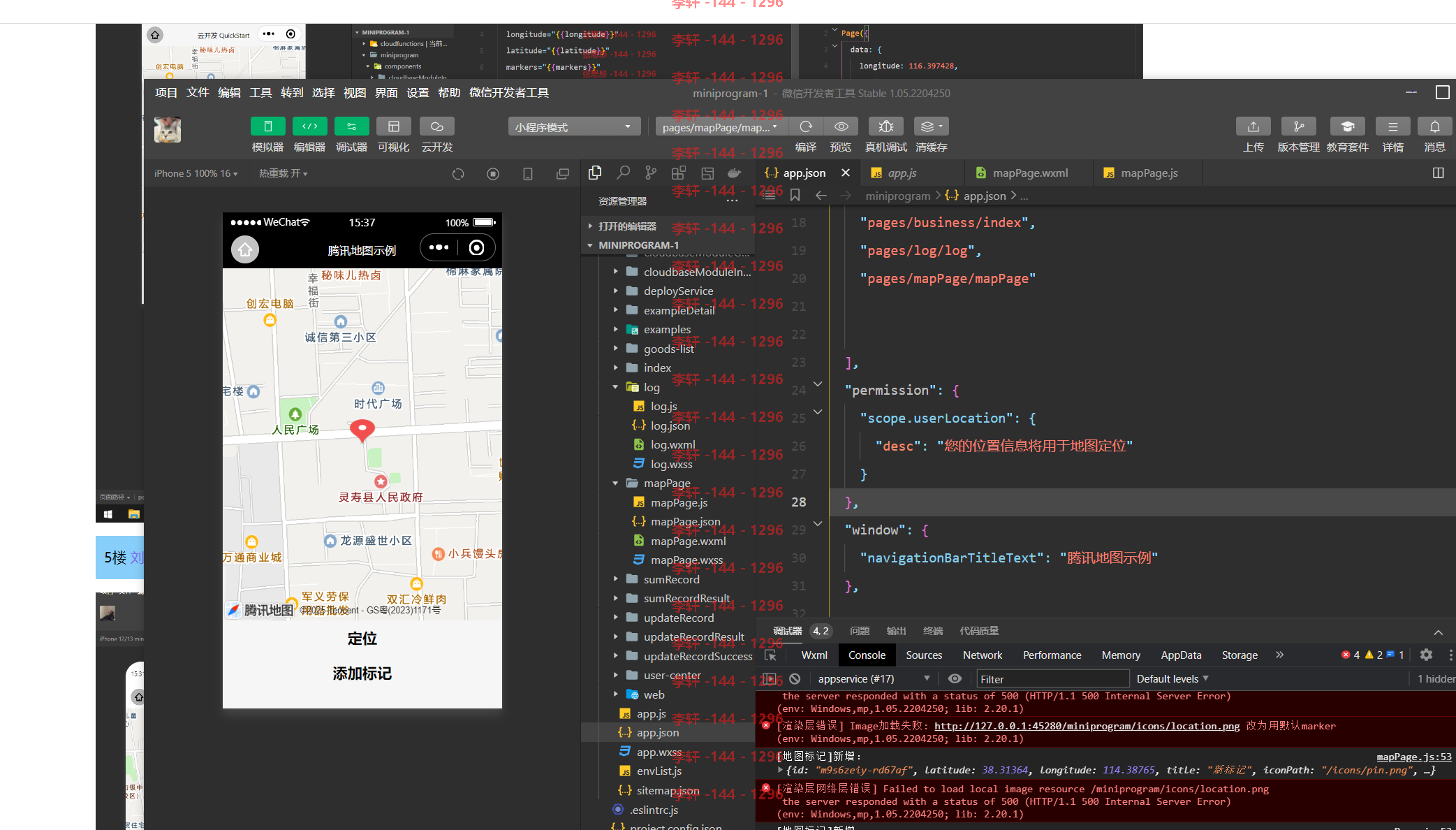Switch to the Network debugger tab
Screen dimensions: 1456x830
(x=982, y=655)
